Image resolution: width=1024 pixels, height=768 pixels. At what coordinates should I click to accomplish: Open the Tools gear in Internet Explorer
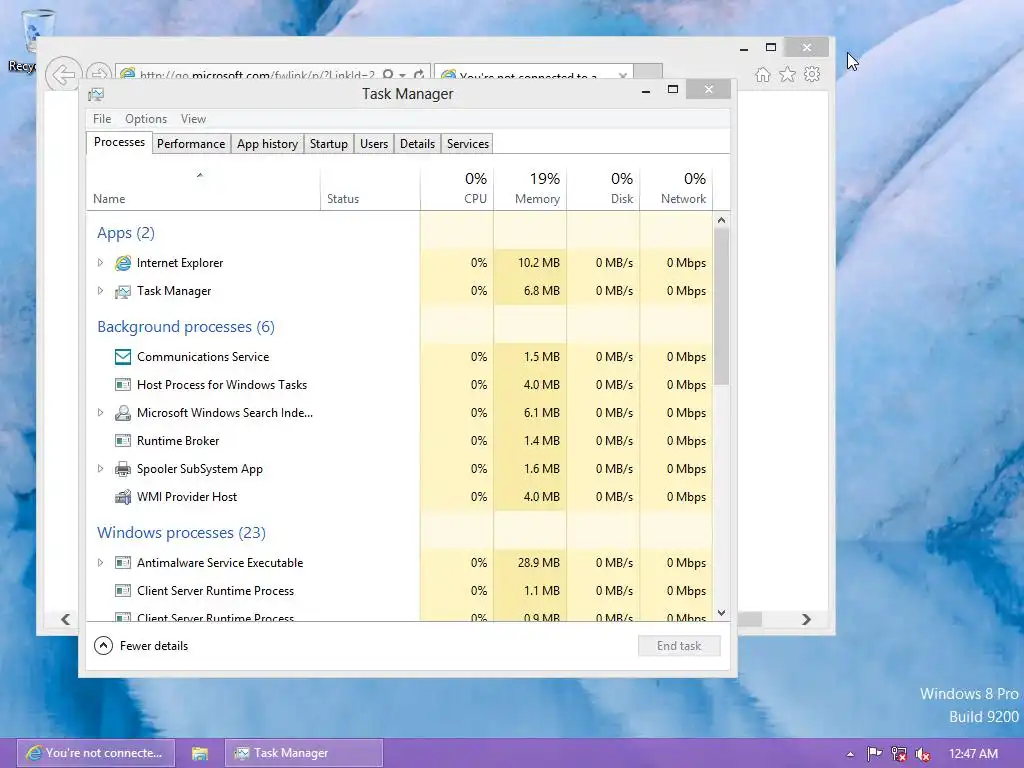812,74
